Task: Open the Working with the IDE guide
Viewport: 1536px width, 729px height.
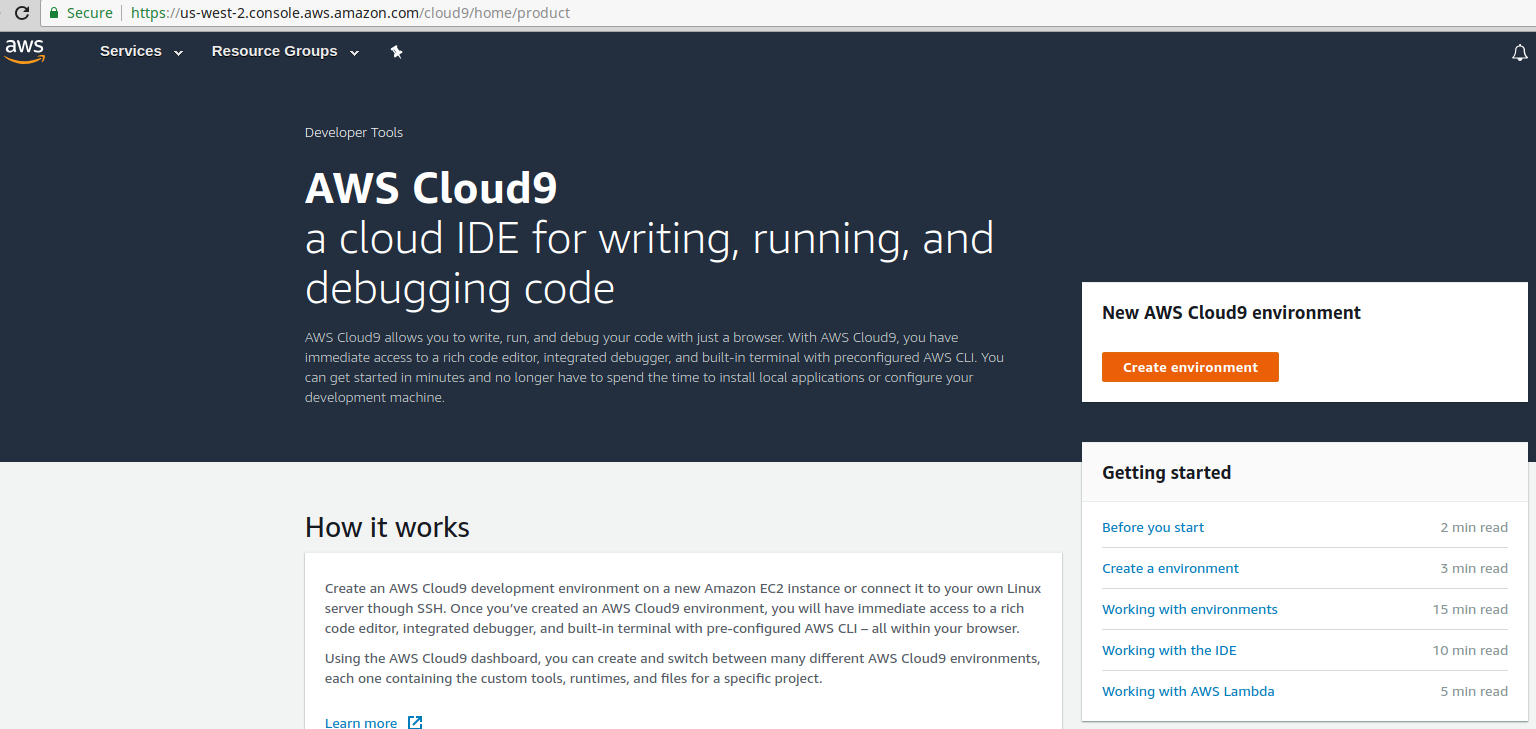Action: pyautogui.click(x=1169, y=650)
